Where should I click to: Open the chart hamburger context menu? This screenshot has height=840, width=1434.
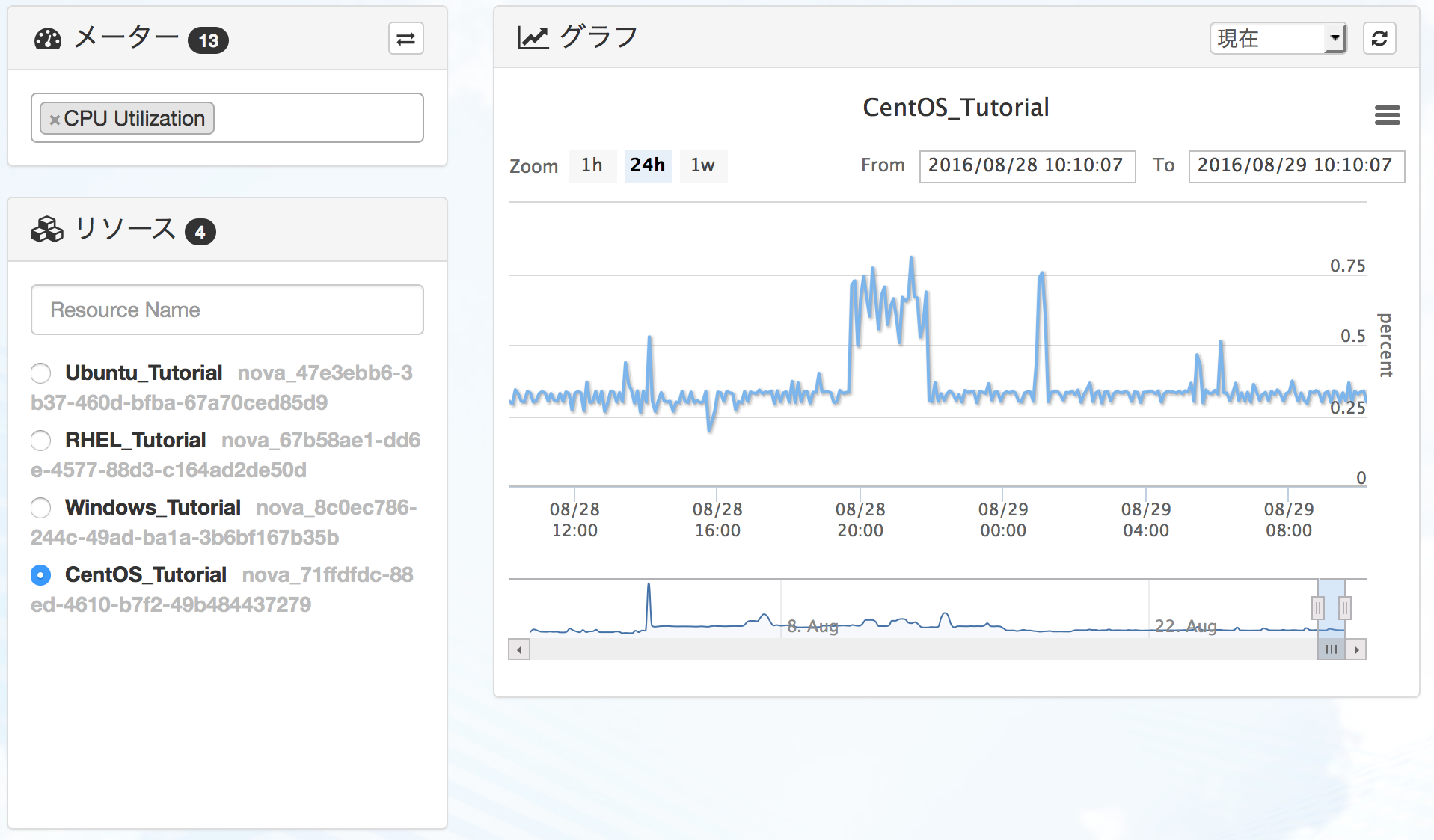1387,115
